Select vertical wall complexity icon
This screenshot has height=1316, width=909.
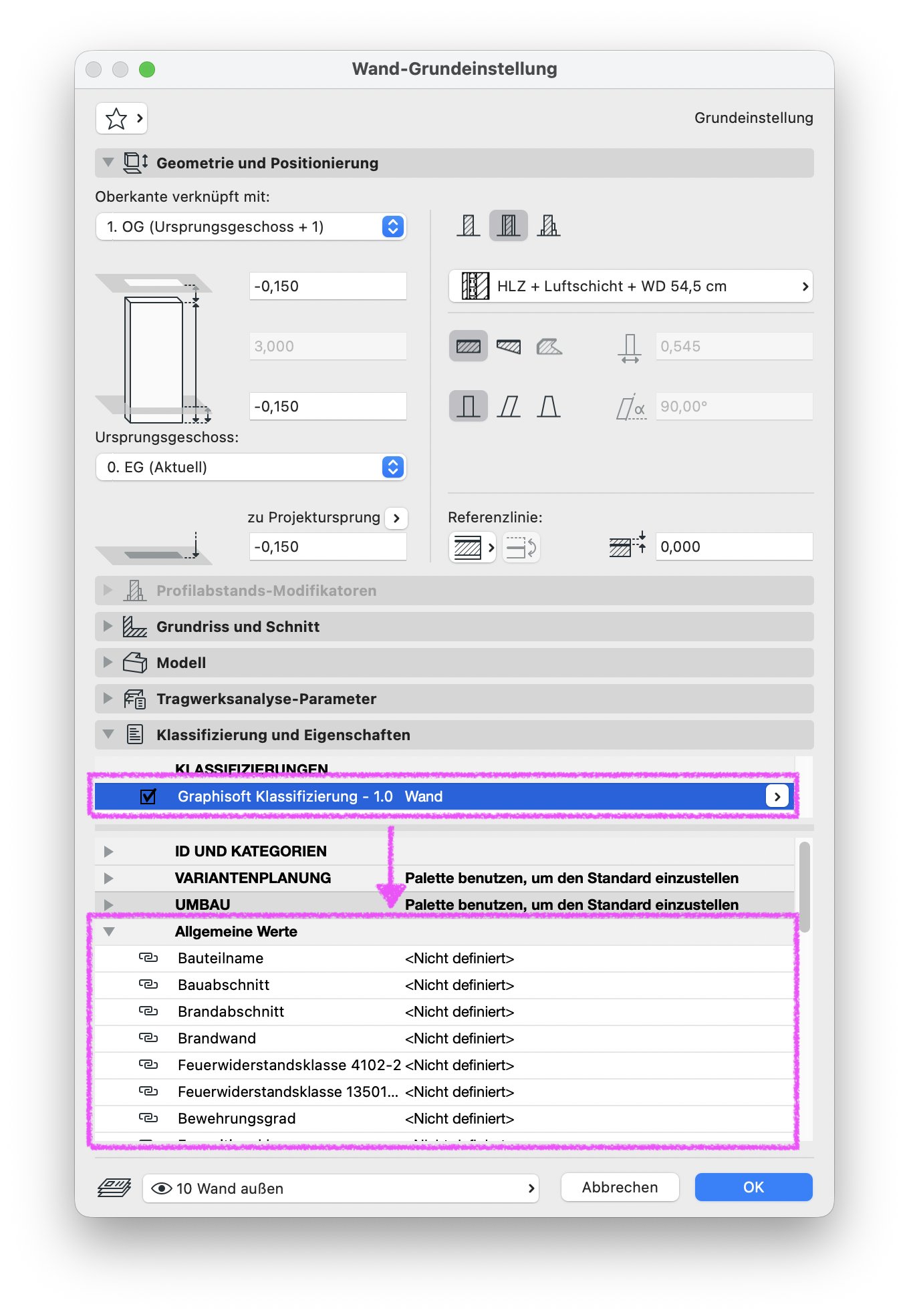tap(469, 406)
